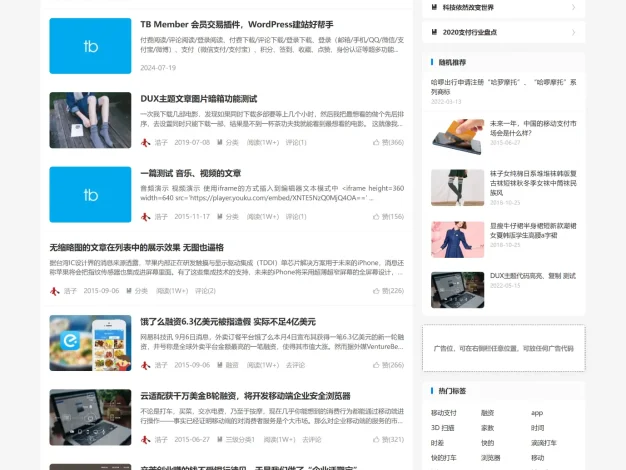Screen dimensions: 626x470
Task: Click 去评论 on the 饿了么融资 post
Action: coord(295,365)
